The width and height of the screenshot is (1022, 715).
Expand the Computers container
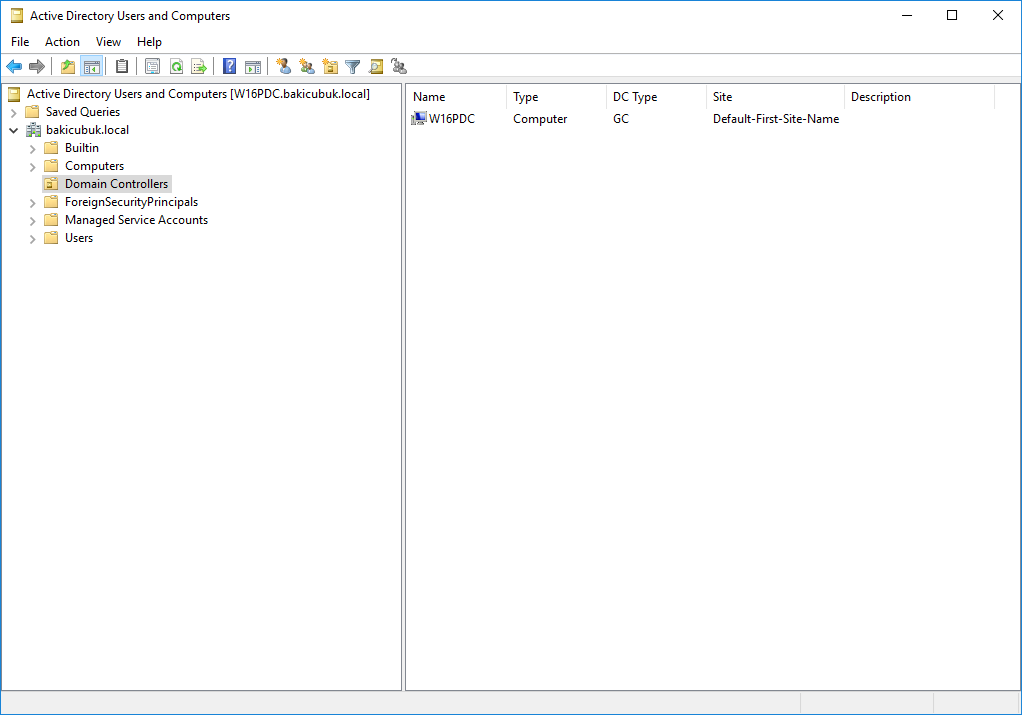point(33,167)
